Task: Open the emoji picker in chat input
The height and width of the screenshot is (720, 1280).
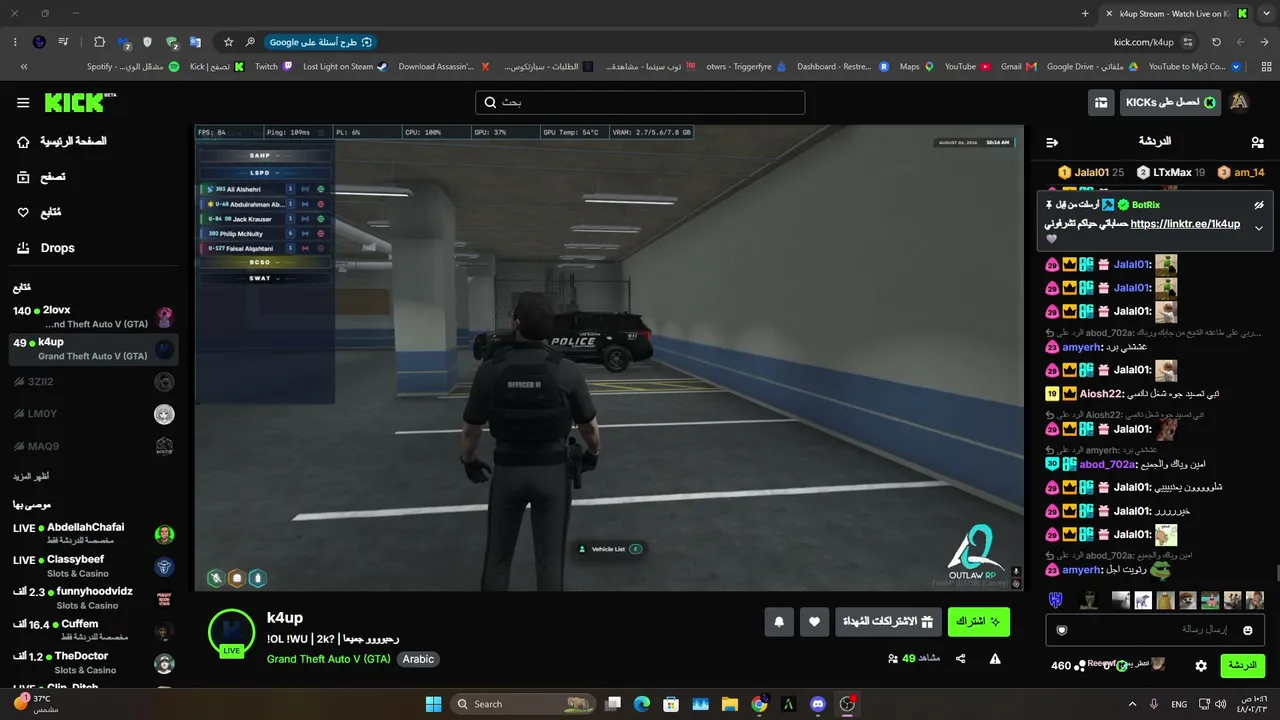Action: [x=1248, y=630]
